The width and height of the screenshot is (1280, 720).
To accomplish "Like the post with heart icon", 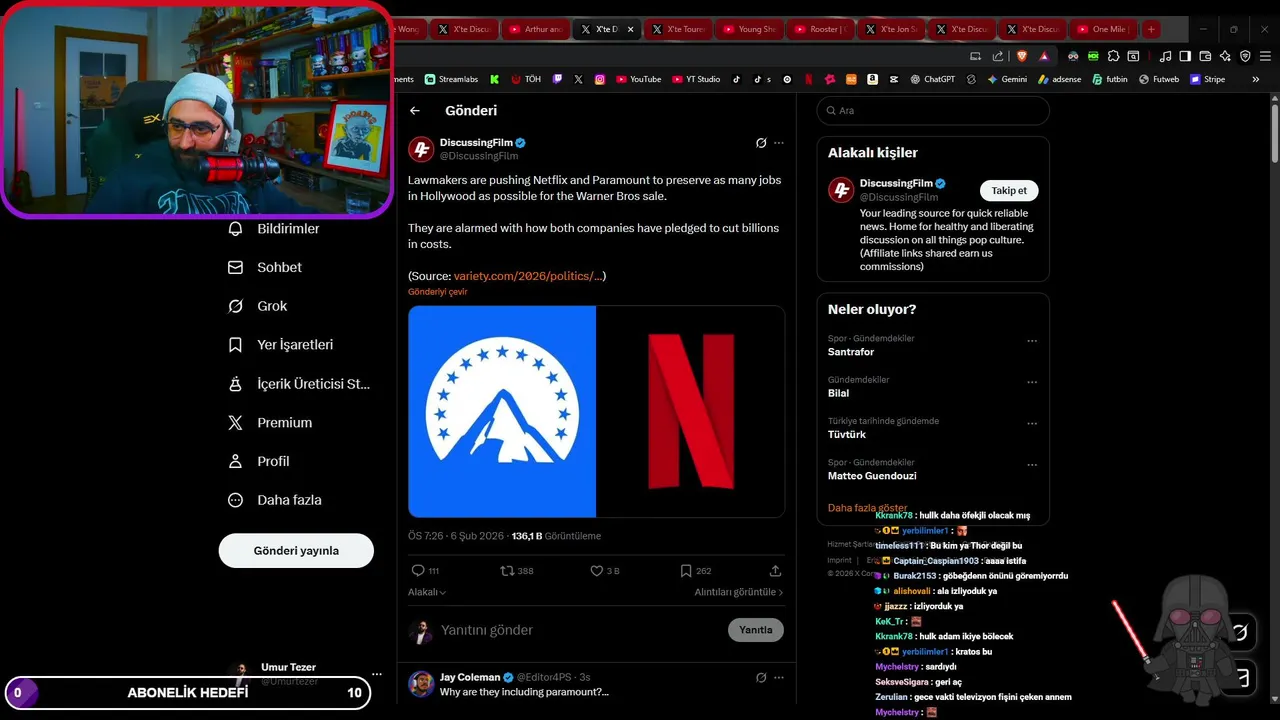I will click(x=605, y=571).
